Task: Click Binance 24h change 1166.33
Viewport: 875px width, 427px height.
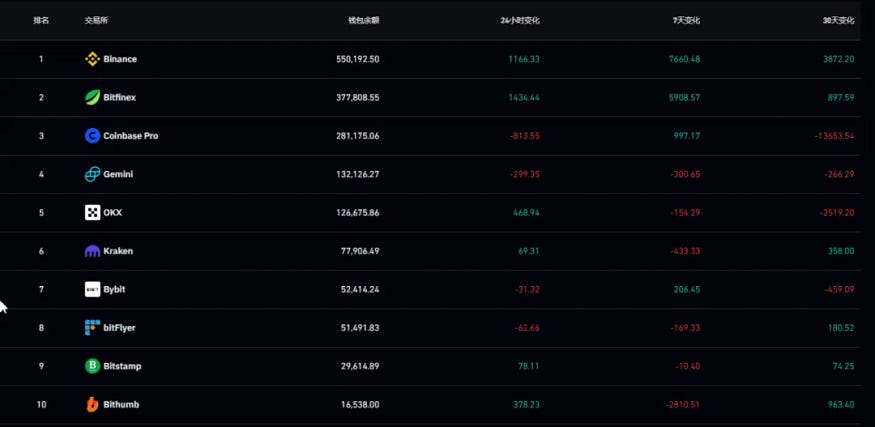Action: pyautogui.click(x=524, y=59)
